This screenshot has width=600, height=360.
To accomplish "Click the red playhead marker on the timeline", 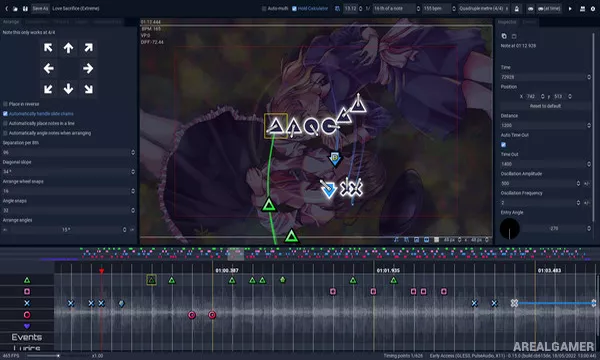I will coord(101,271).
